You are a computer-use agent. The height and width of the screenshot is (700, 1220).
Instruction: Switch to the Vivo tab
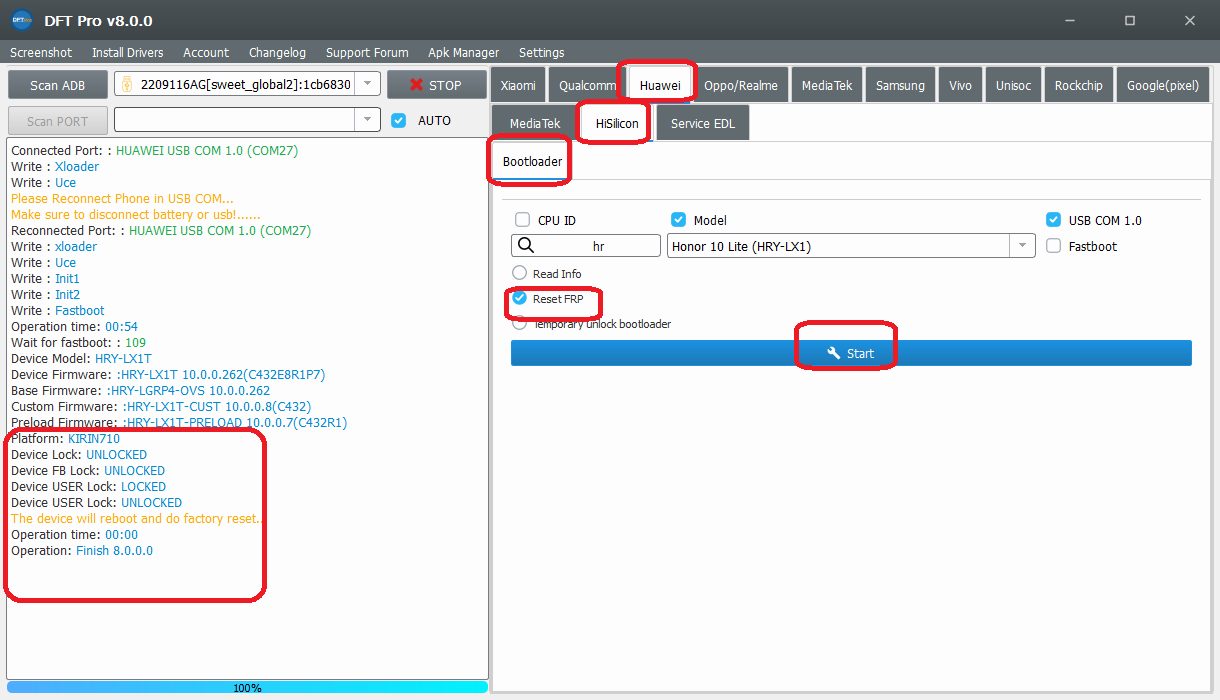coord(960,85)
